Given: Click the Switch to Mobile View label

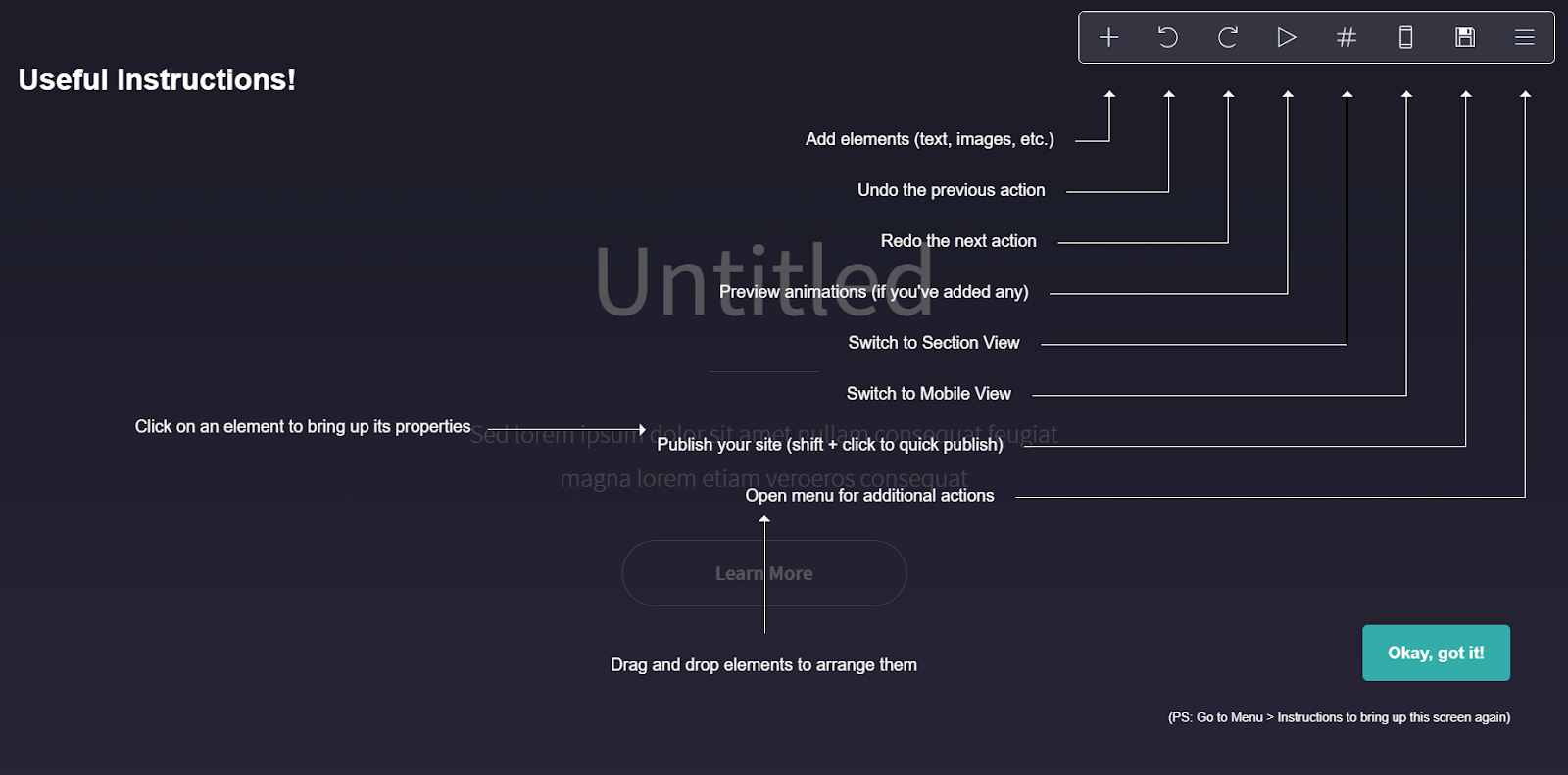Looking at the screenshot, I should click(x=929, y=394).
